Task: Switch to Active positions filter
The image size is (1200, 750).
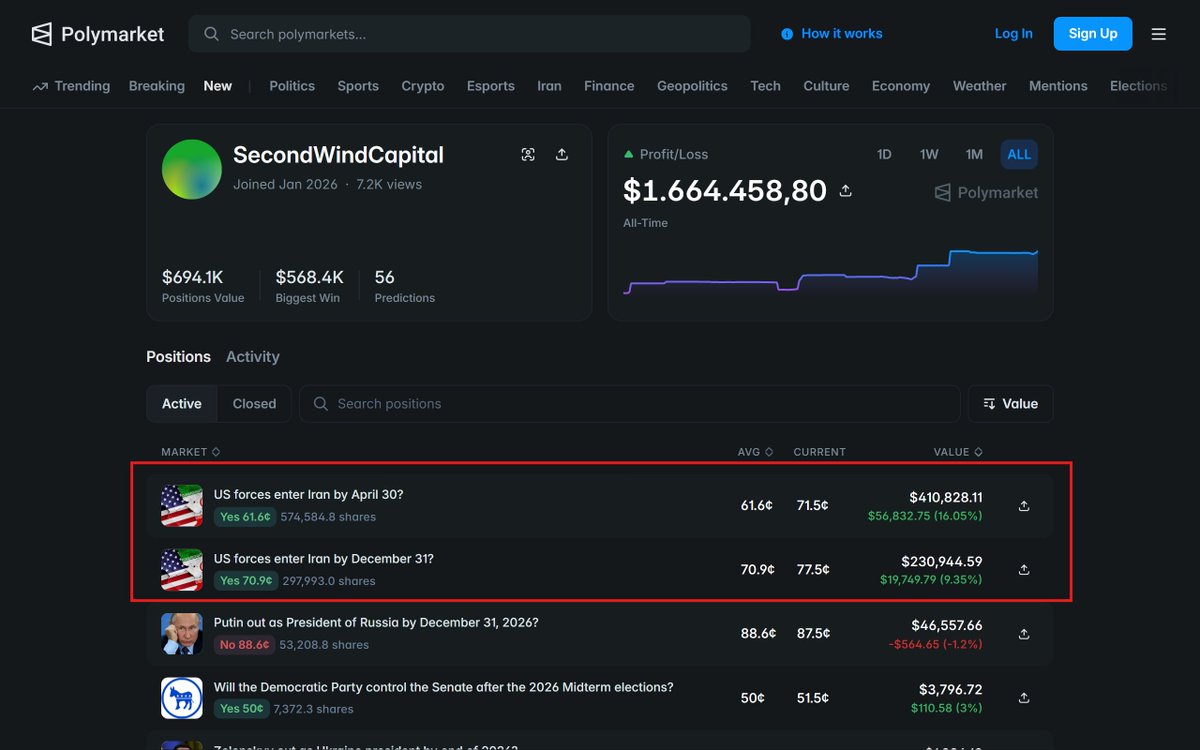Action: coord(182,404)
